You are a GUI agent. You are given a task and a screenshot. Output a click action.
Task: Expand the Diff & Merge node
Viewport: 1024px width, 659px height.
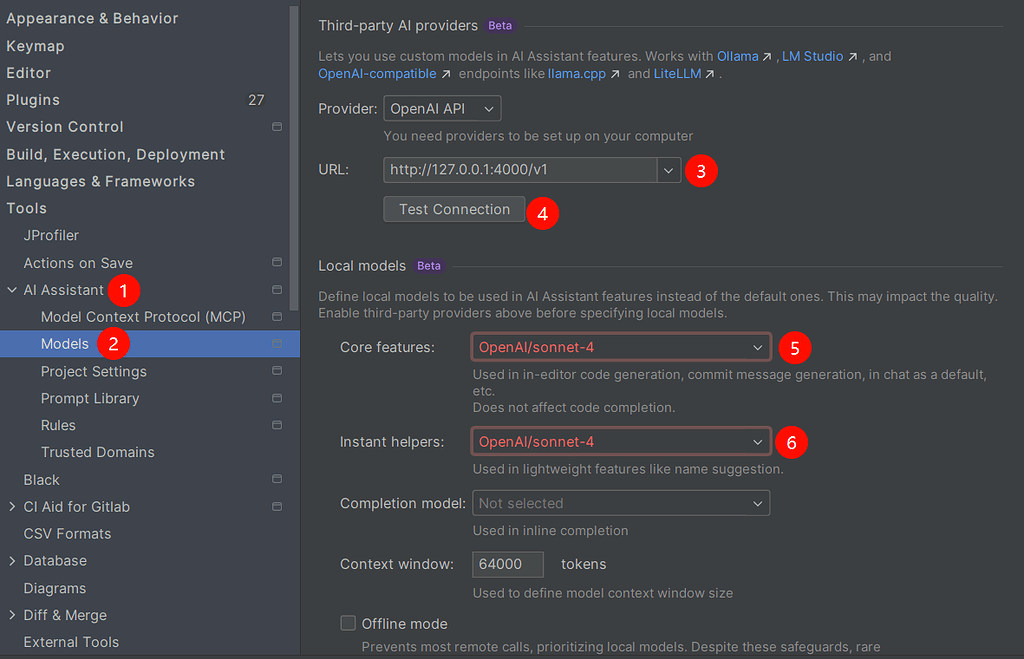click(12, 615)
